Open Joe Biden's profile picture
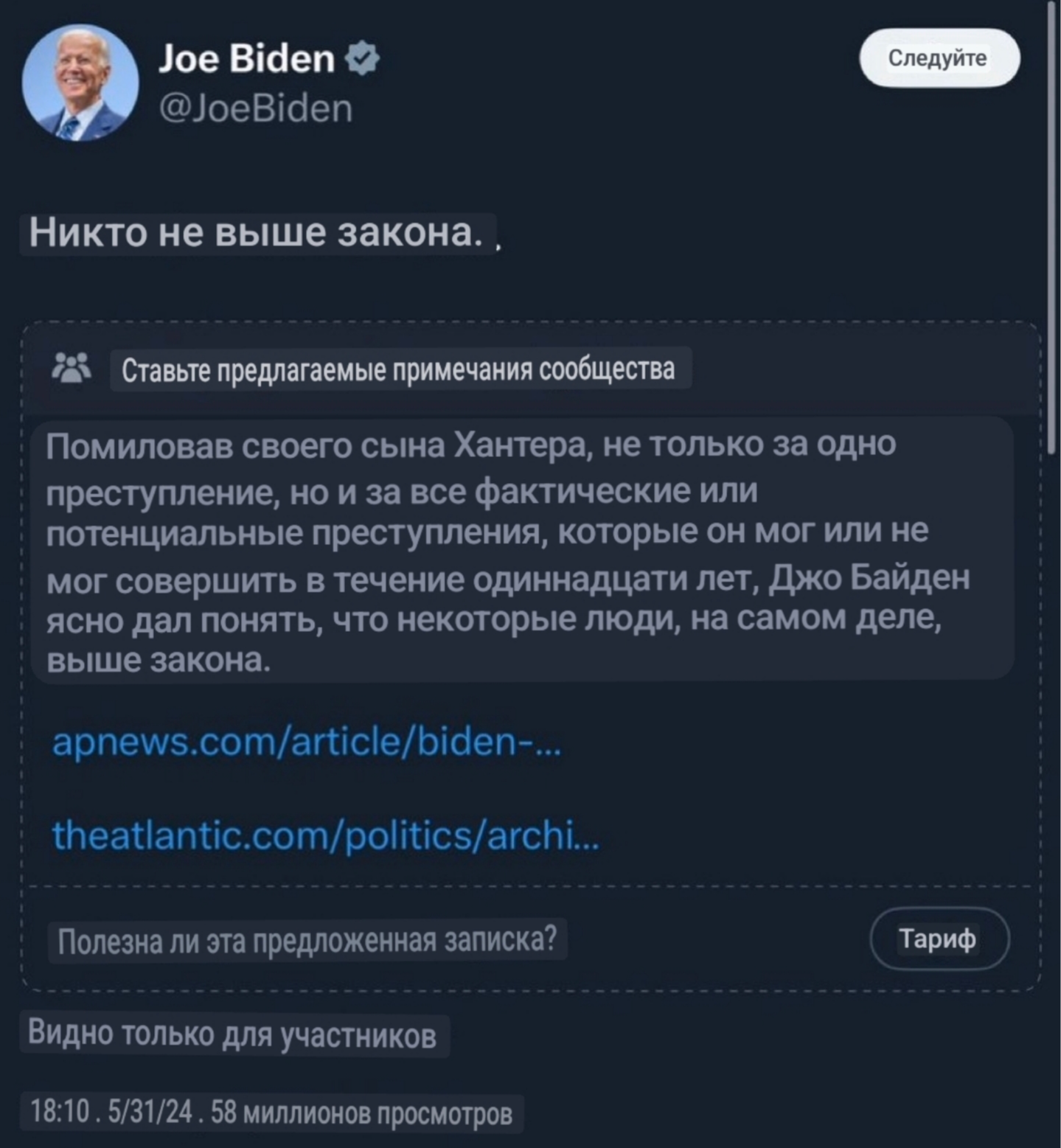1061x1148 pixels. coord(80,83)
